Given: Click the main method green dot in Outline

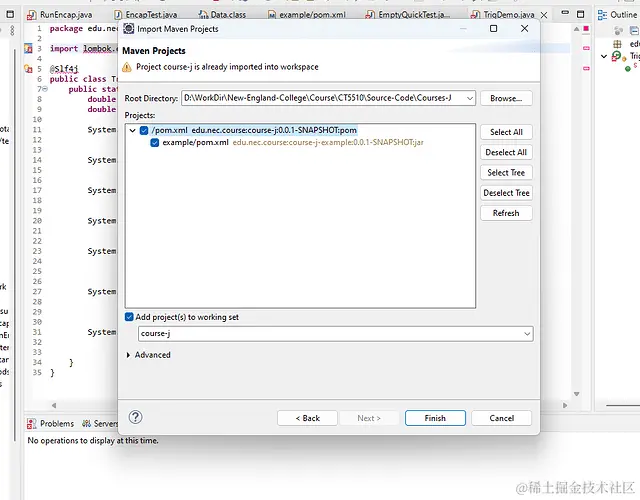Looking at the screenshot, I should pyautogui.click(x=628, y=69).
